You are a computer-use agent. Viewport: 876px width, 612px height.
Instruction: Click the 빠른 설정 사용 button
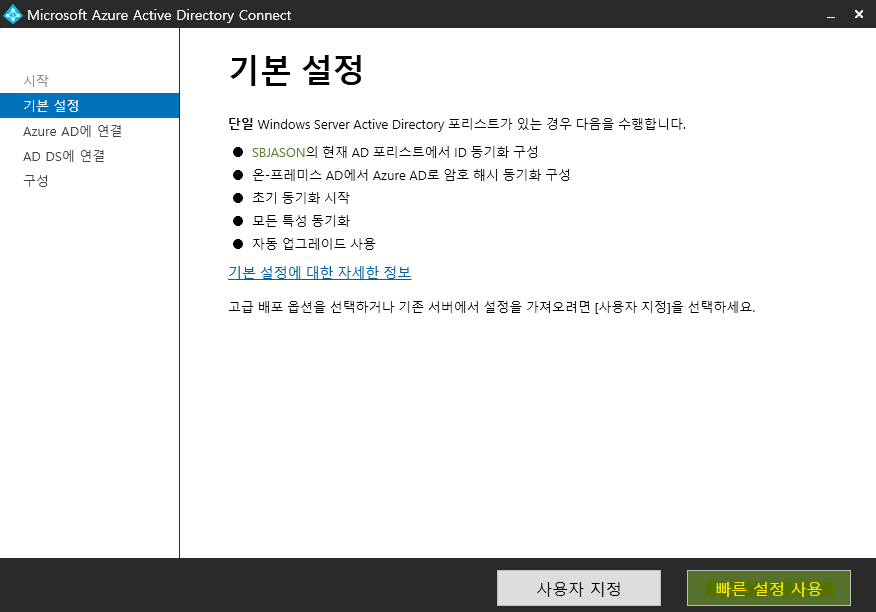point(769,588)
